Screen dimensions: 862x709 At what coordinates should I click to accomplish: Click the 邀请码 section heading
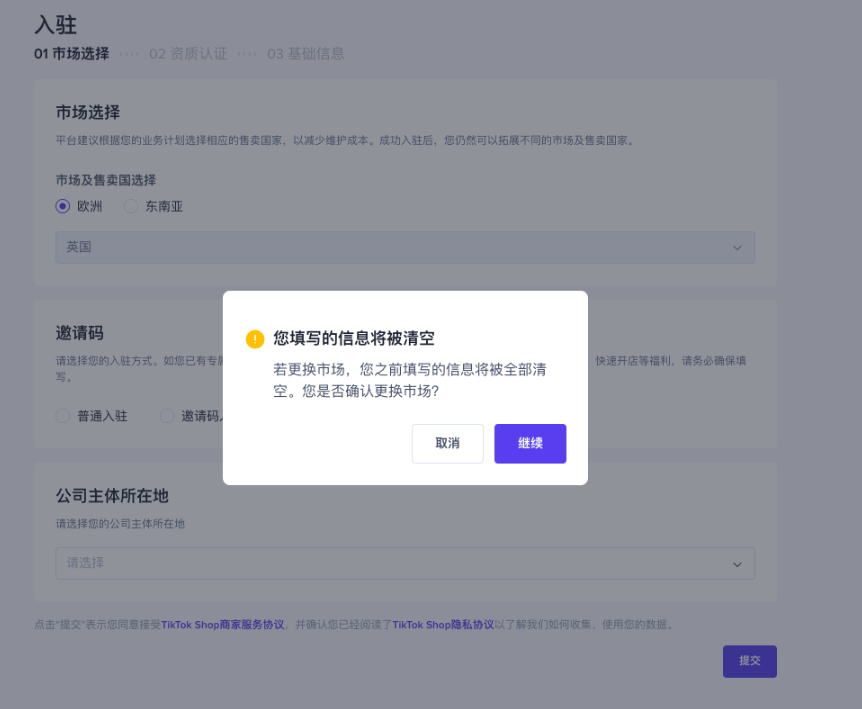80,333
